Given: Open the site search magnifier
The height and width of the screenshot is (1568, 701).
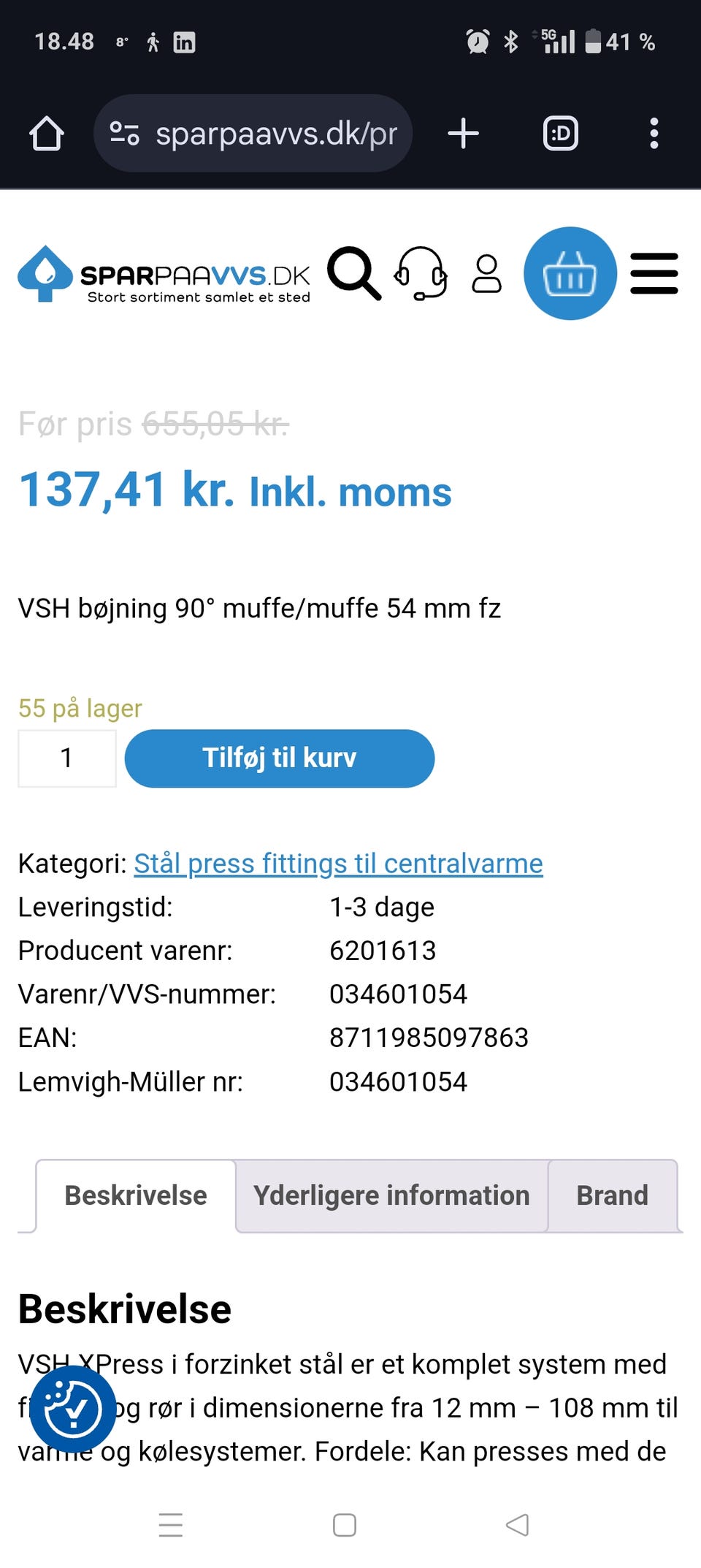Looking at the screenshot, I should pos(353,274).
